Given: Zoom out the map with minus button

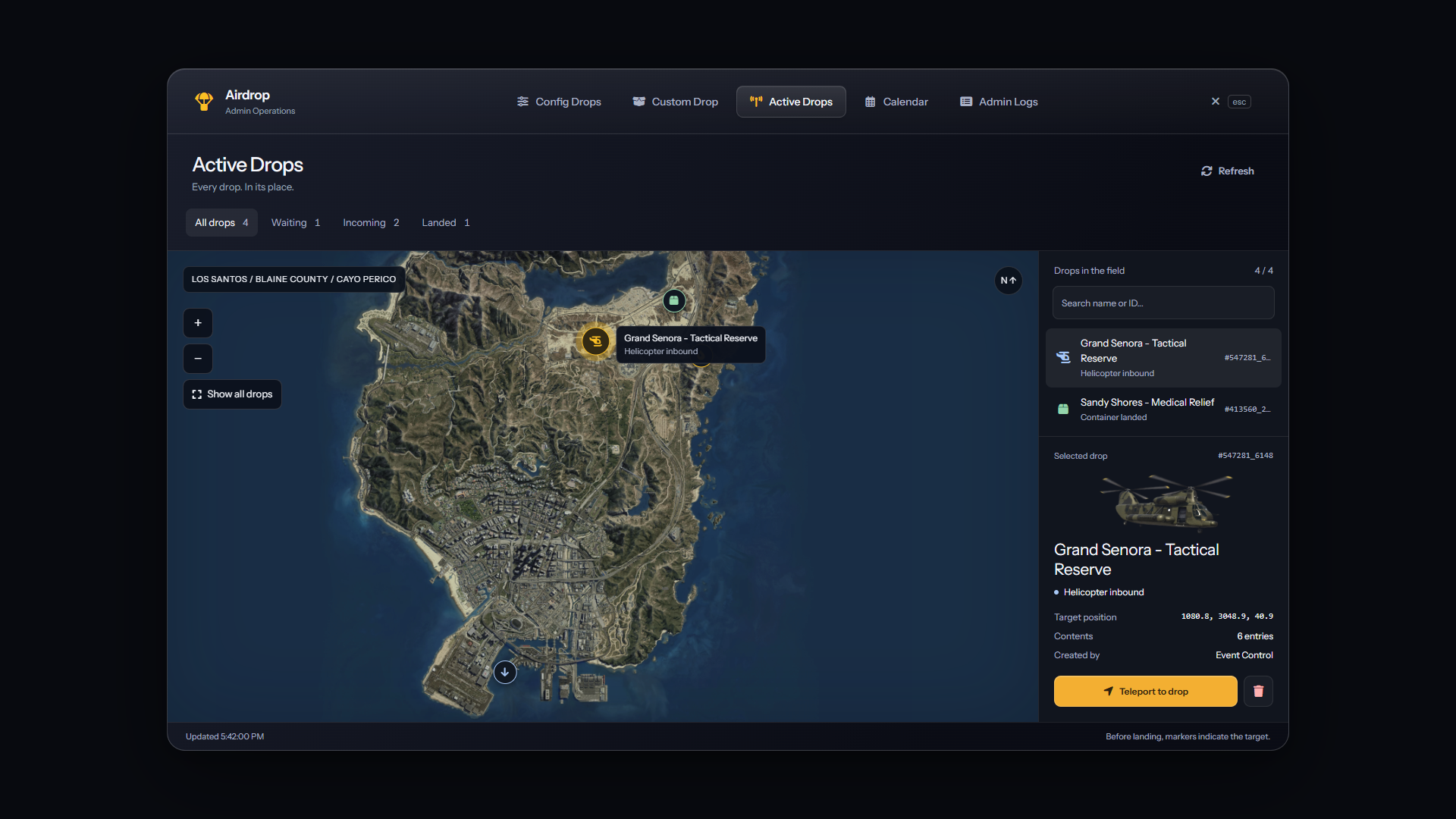Looking at the screenshot, I should tap(198, 359).
